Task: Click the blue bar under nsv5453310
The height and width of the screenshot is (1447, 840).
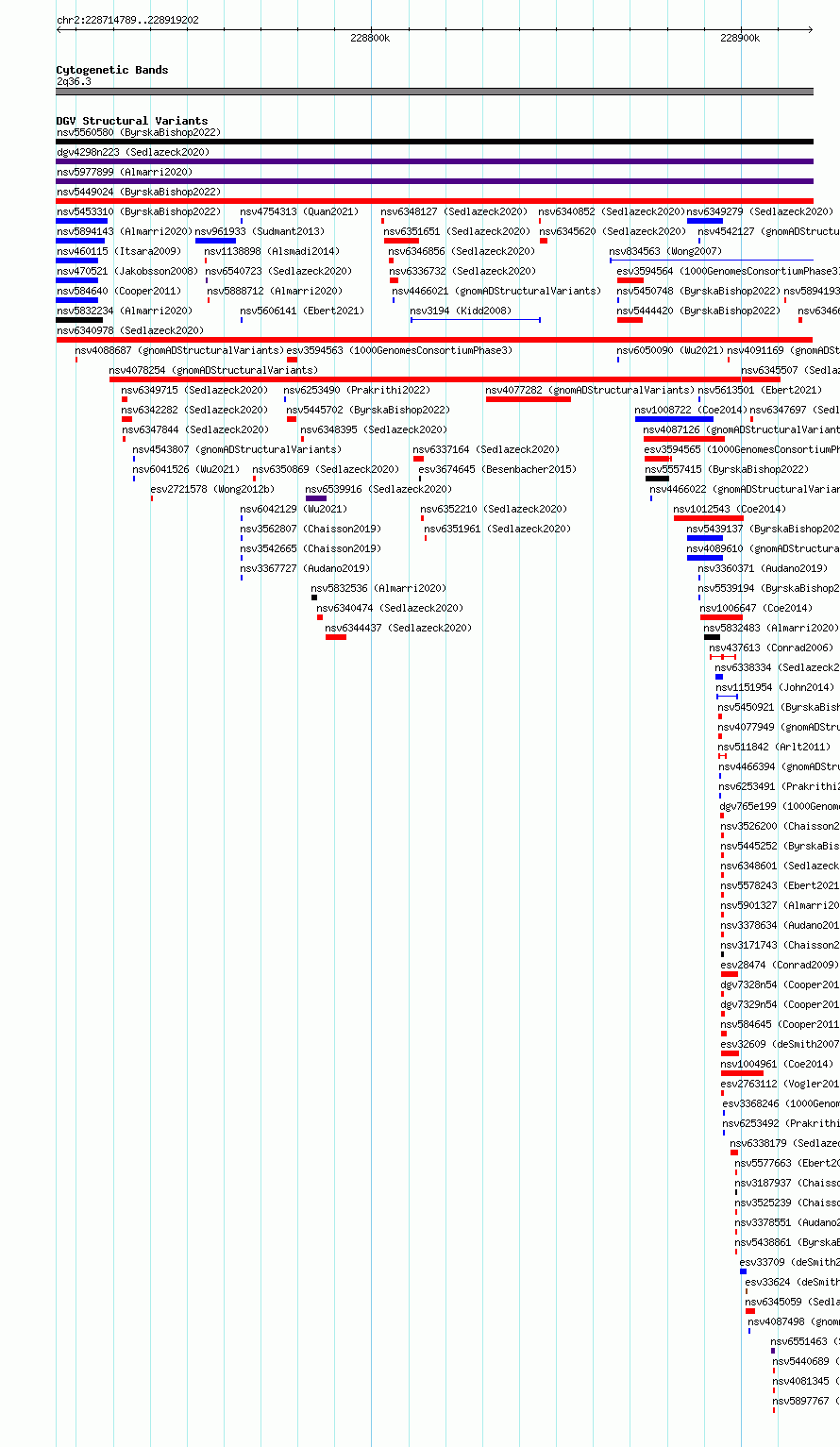Action: coord(82,221)
